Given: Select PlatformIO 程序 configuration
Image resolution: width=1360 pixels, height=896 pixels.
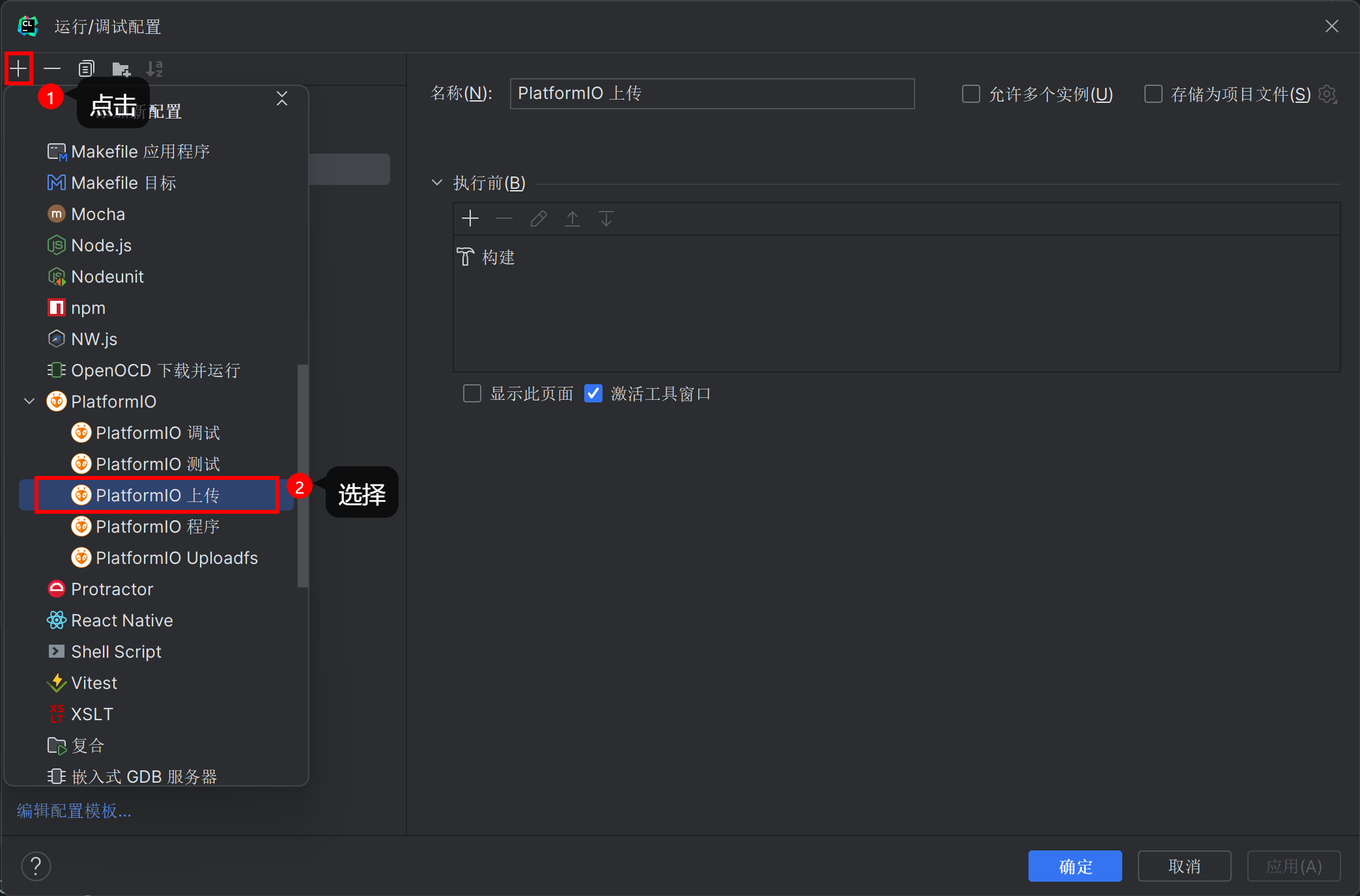Looking at the screenshot, I should pyautogui.click(x=156, y=527).
